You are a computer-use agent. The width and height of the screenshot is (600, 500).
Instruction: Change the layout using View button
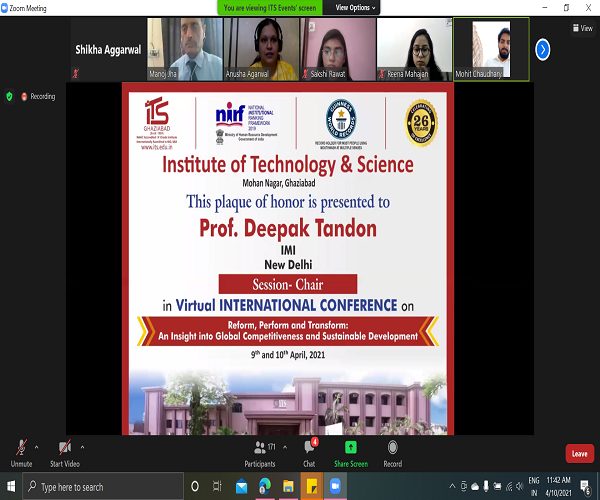tap(582, 28)
